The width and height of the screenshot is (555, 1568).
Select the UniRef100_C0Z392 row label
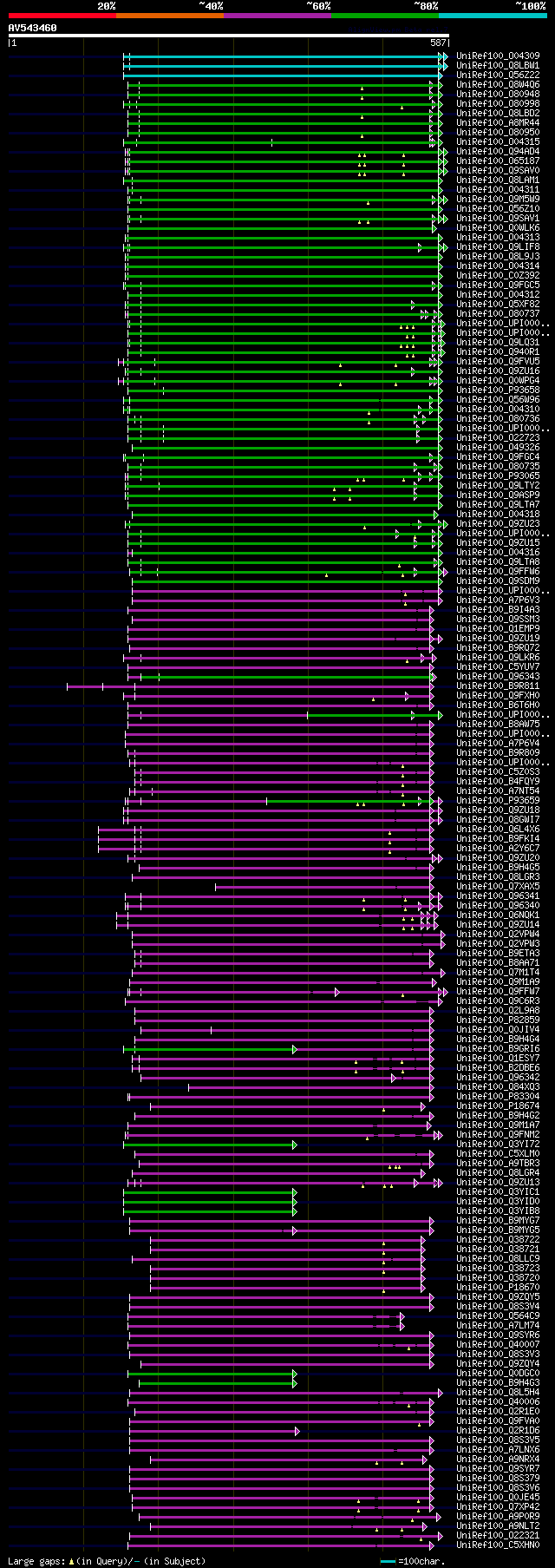tap(498, 276)
